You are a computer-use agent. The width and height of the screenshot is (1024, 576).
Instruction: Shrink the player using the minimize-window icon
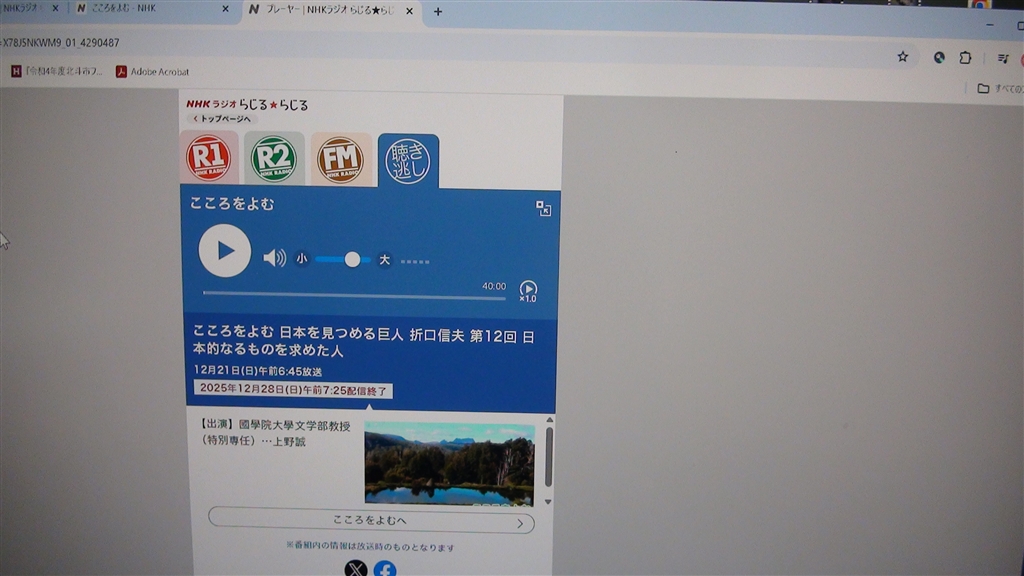(x=543, y=208)
